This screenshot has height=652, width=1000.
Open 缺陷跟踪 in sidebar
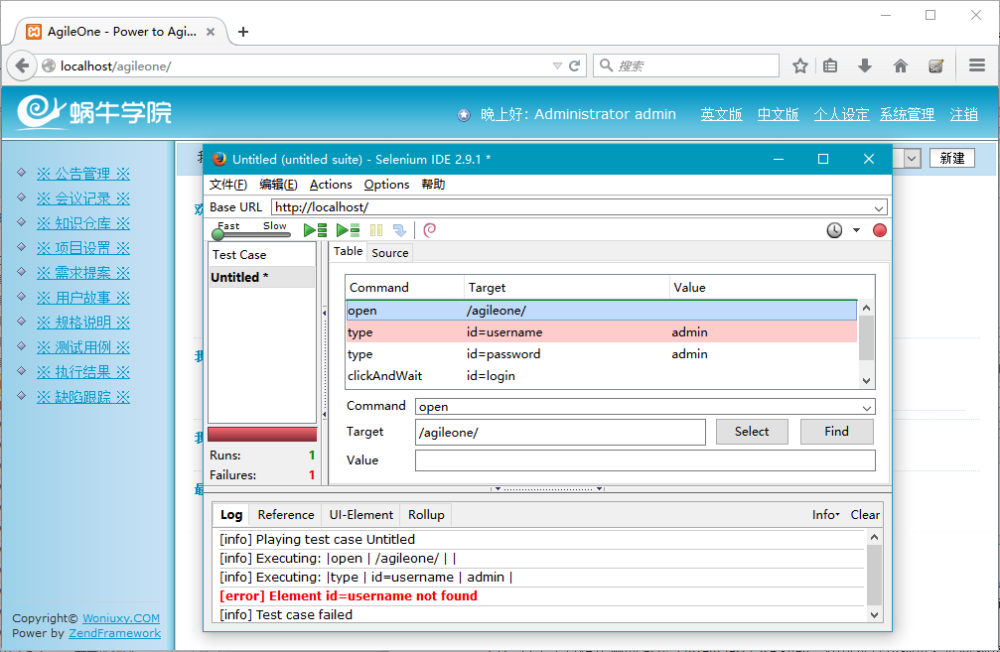click(x=83, y=397)
